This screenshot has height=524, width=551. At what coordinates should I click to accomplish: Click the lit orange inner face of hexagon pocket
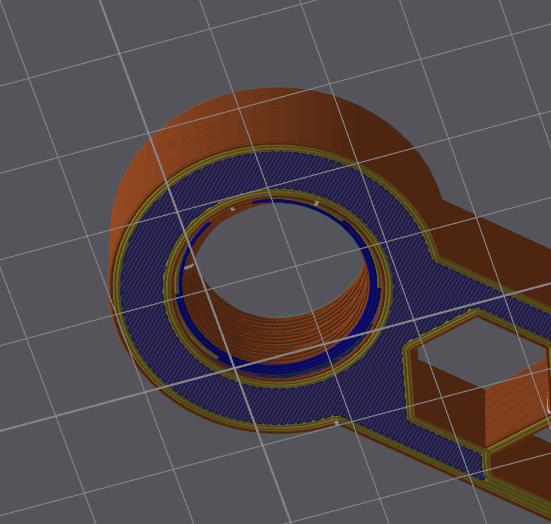pyautogui.click(x=513, y=404)
